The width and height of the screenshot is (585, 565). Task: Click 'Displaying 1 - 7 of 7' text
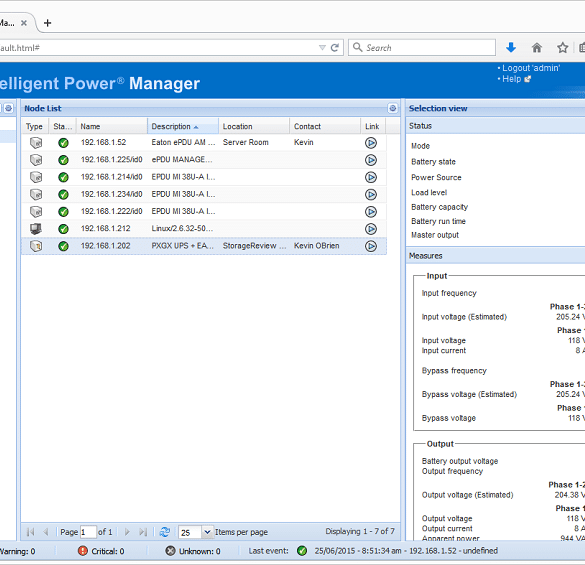[360, 531]
